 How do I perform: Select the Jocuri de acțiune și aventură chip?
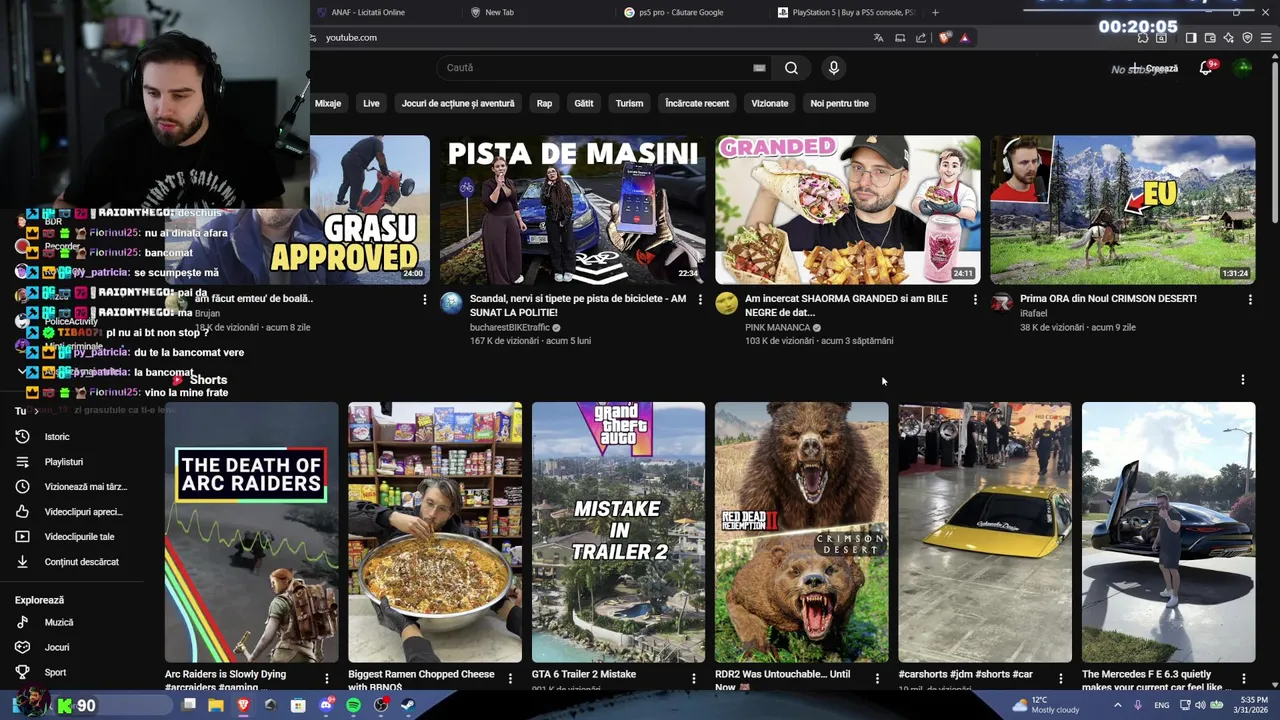tap(458, 103)
